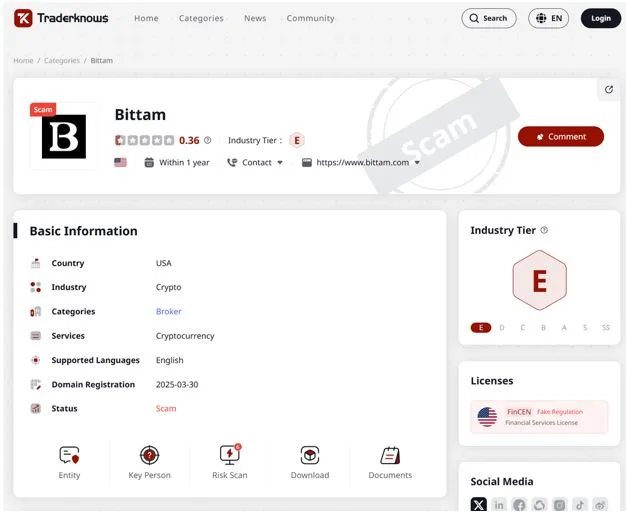
Task: Select tier E on the tier scale
Action: 481,328
